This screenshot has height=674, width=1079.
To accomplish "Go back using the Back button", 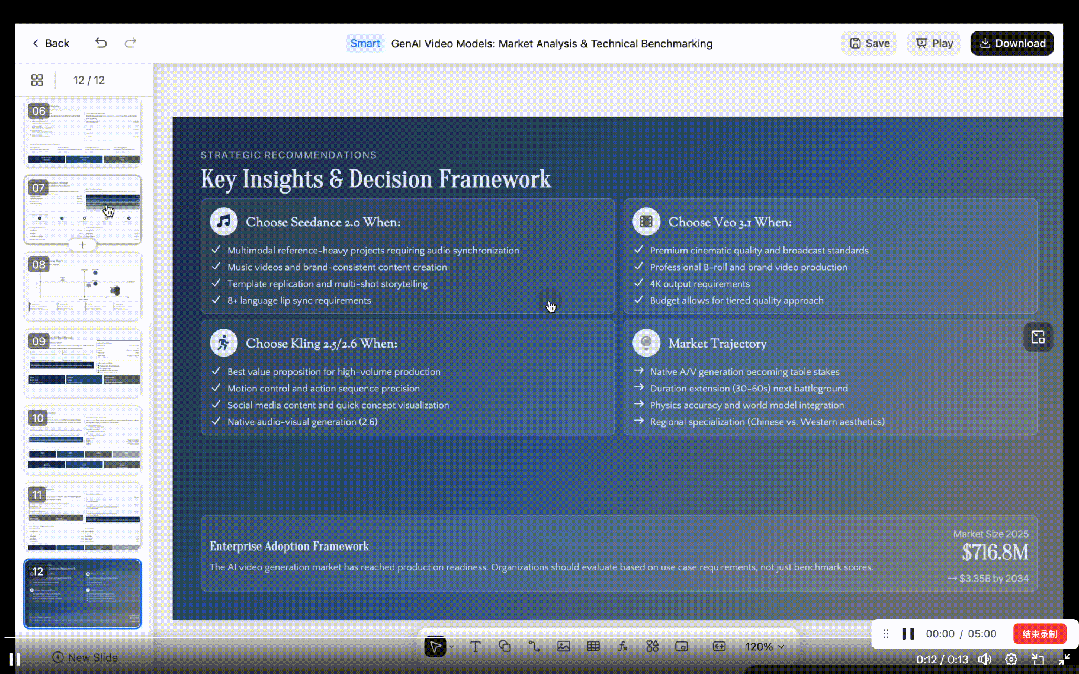I will (x=51, y=43).
